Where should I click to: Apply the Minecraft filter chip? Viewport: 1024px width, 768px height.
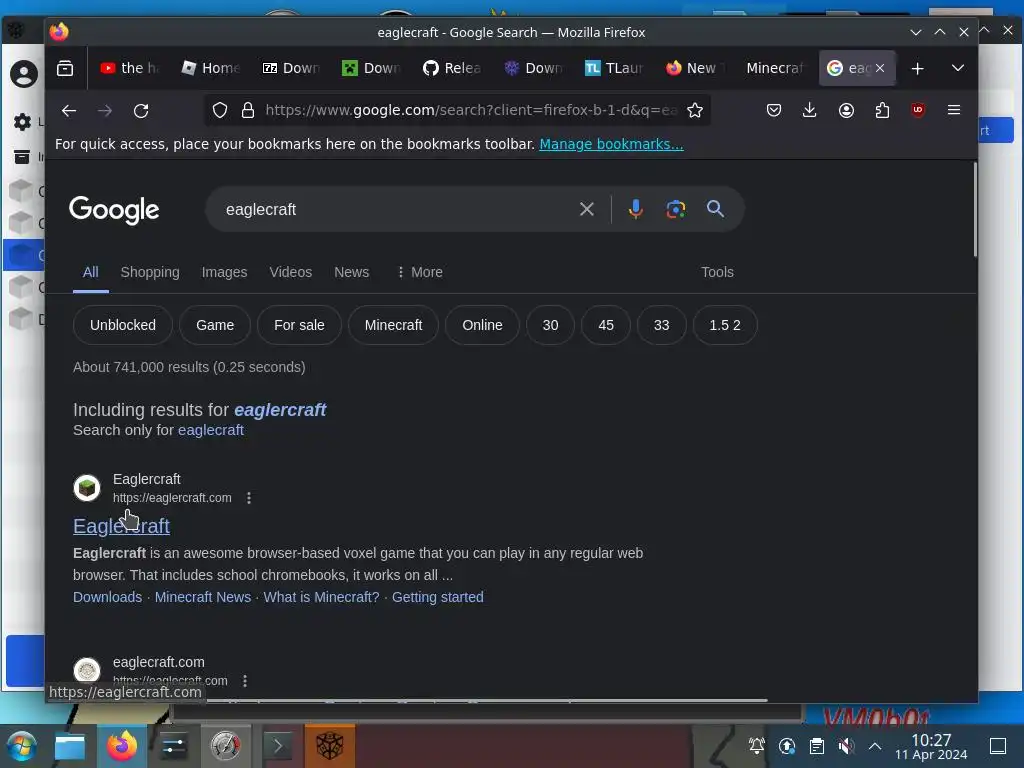coord(393,325)
